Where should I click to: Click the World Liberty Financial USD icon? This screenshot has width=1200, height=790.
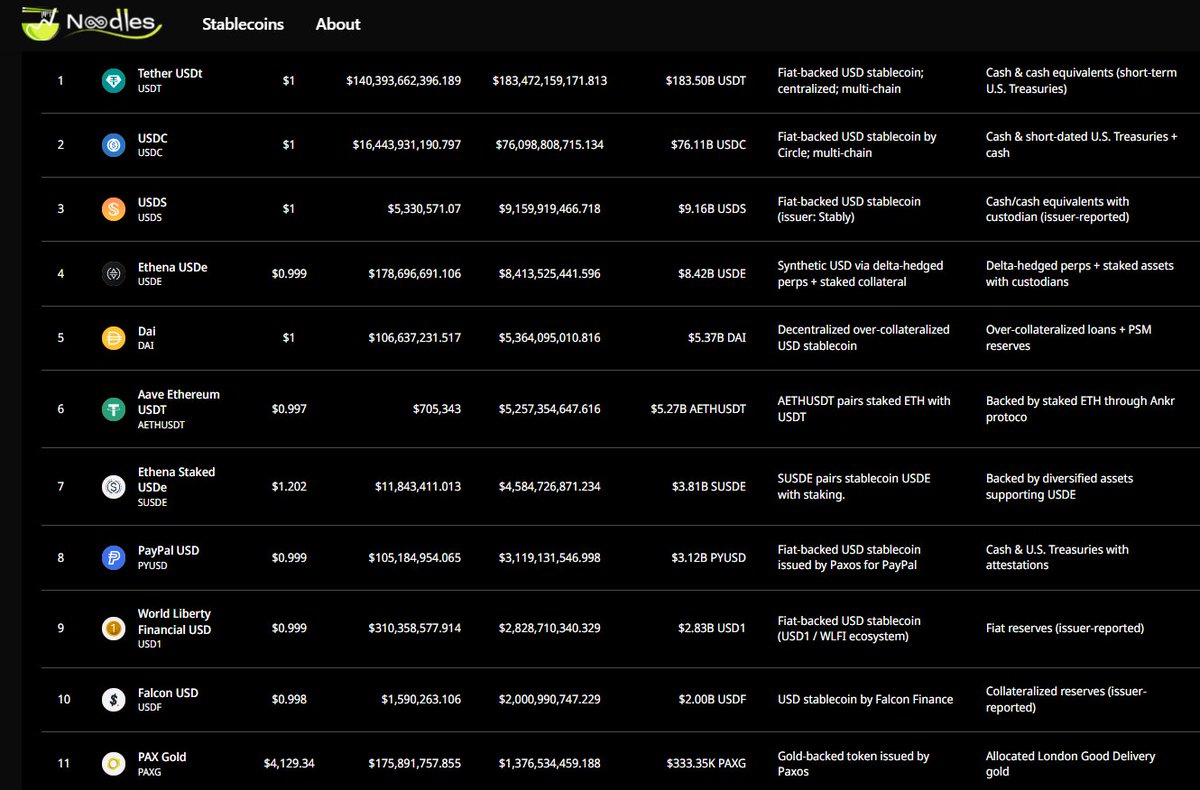point(114,628)
